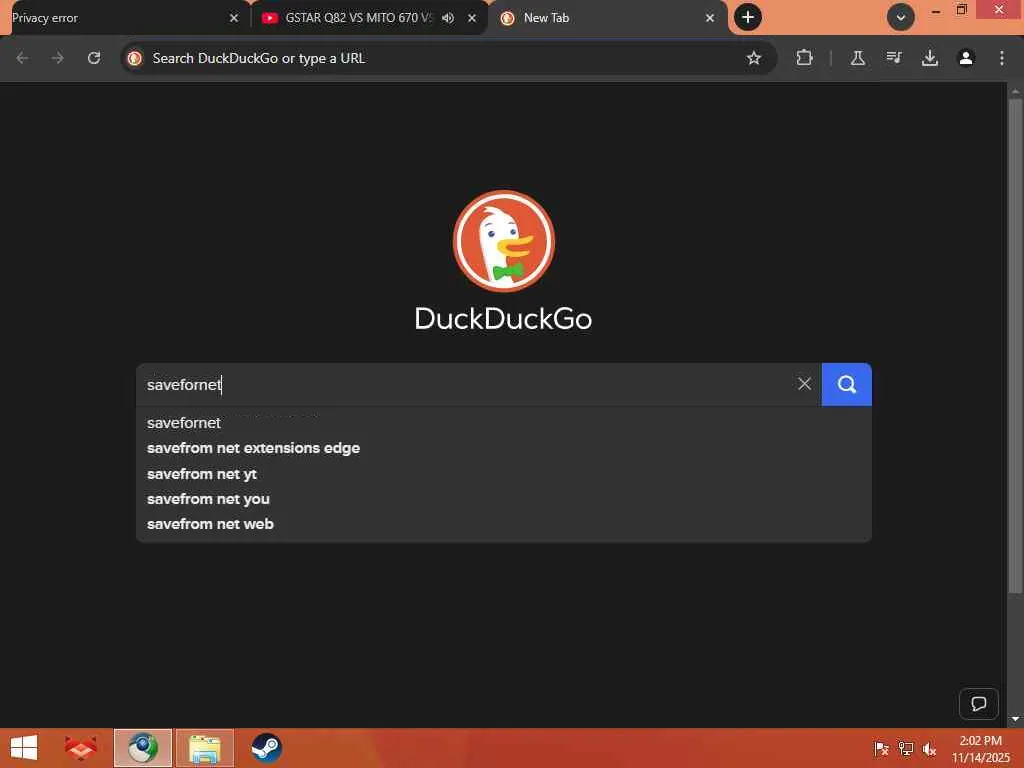Open media controls icon in toolbar
Viewport: 1024px width, 768px height.
tap(894, 58)
